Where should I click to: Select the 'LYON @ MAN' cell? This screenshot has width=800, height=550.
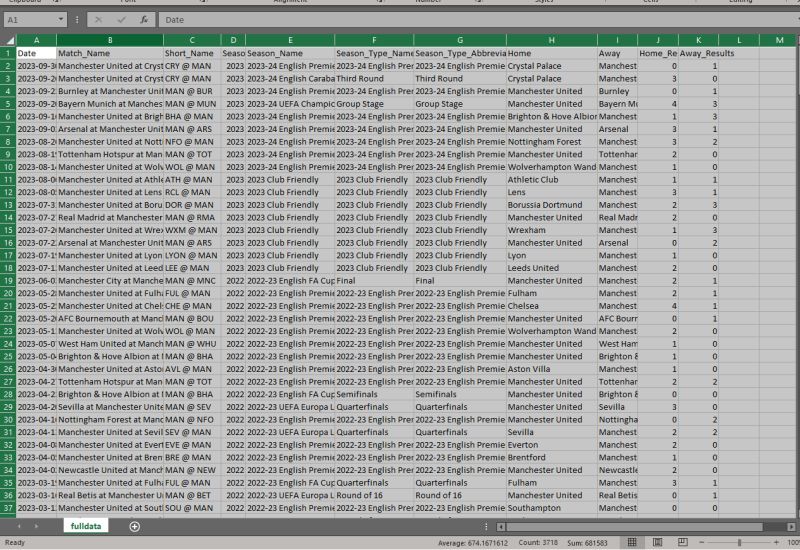coord(192,255)
